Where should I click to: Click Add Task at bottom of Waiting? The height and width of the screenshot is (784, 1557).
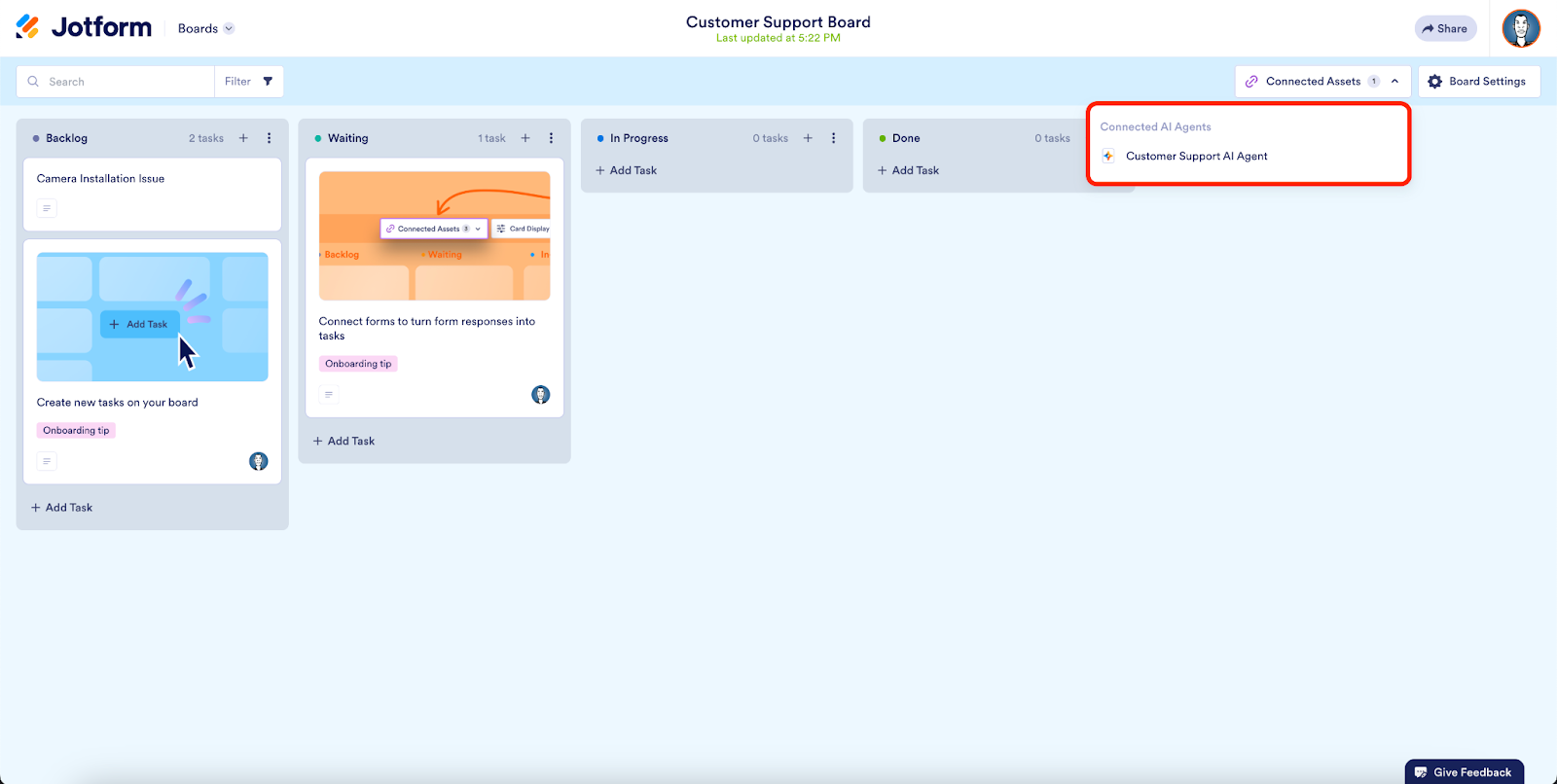pyautogui.click(x=344, y=442)
